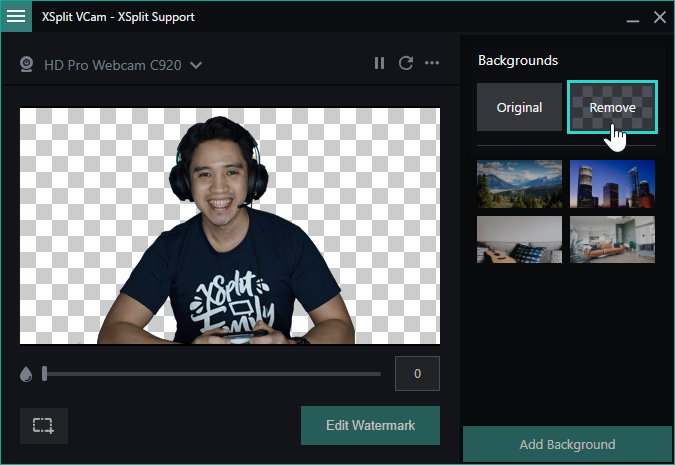Select the Original background option

519,107
